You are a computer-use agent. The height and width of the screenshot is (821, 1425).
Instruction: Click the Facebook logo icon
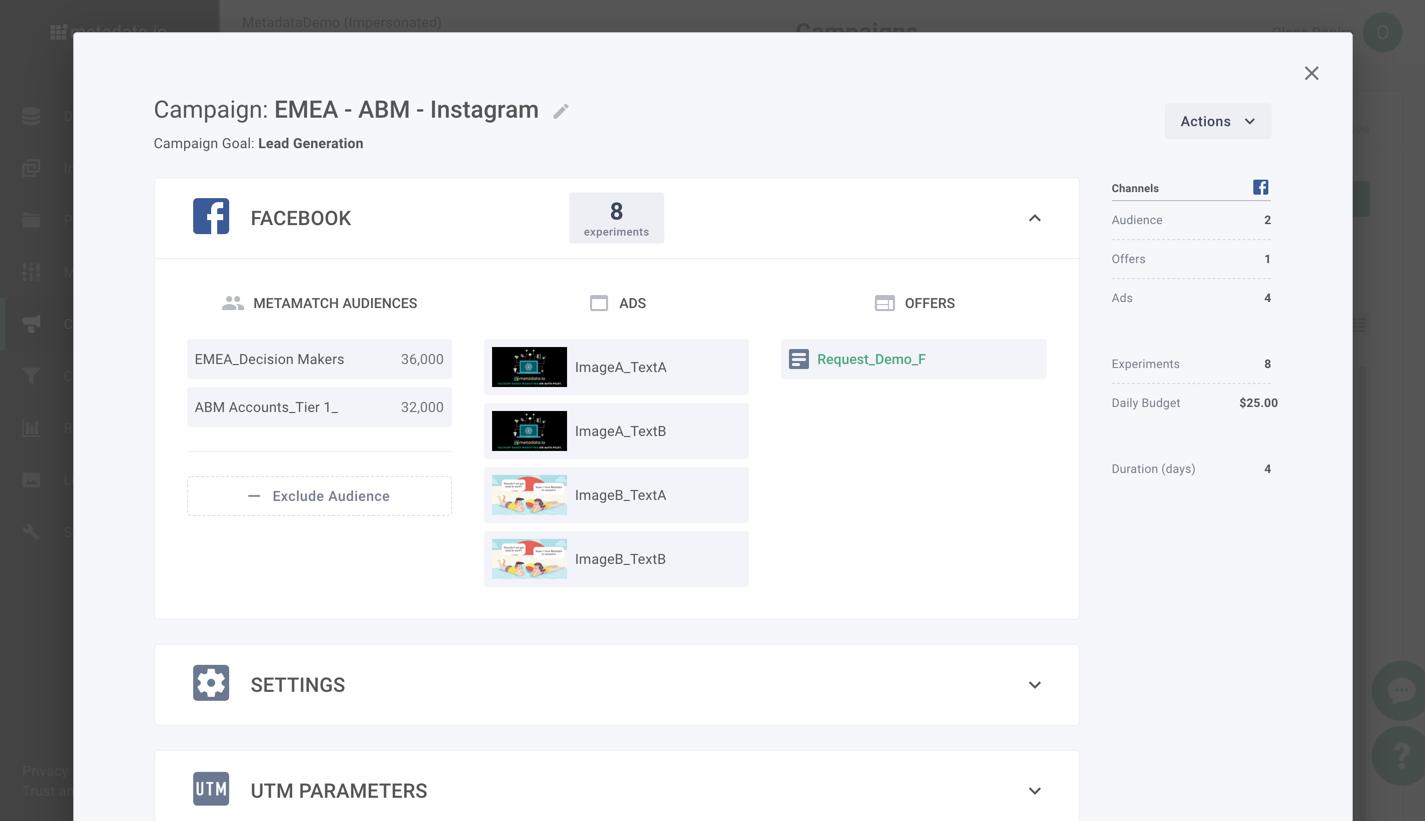211,217
